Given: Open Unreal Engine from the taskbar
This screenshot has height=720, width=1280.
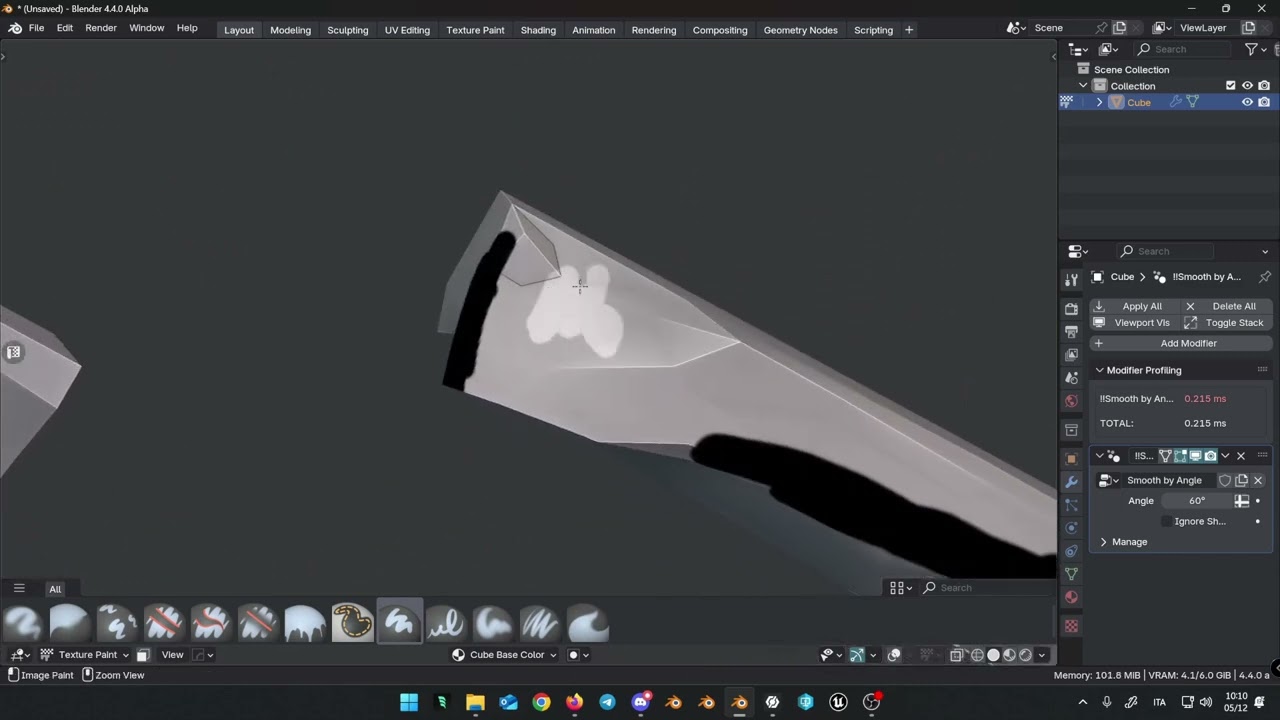Looking at the screenshot, I should click(838, 702).
